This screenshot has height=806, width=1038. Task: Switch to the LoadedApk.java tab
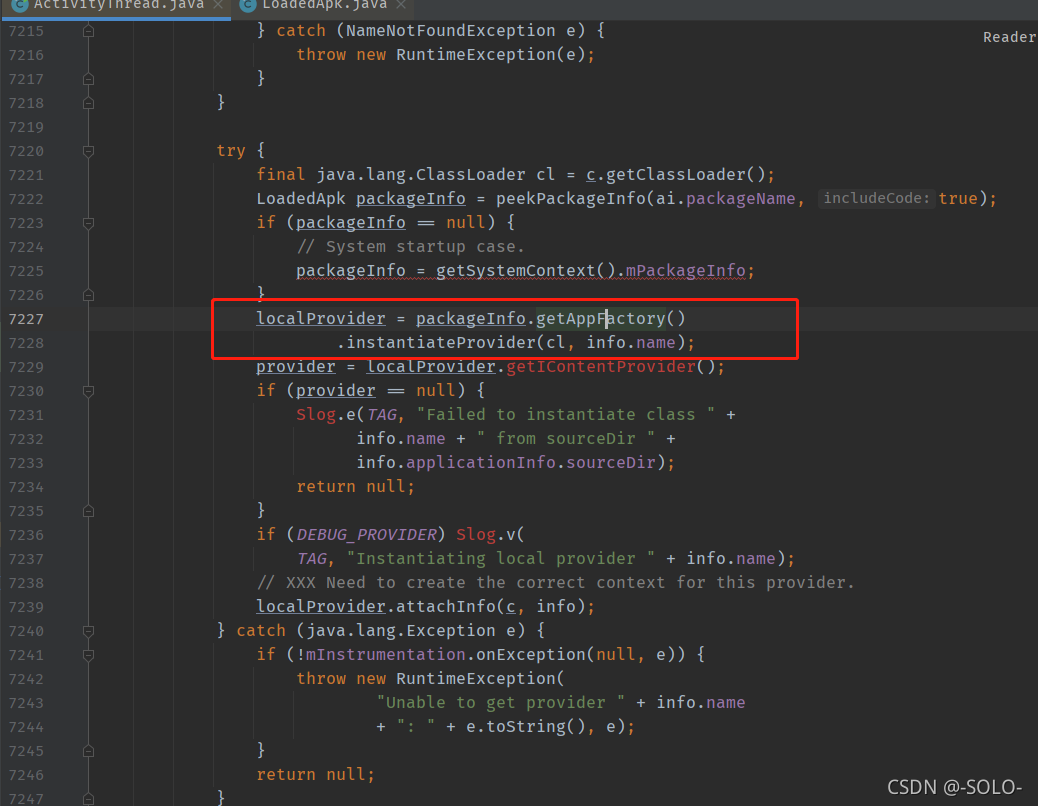pos(324,5)
